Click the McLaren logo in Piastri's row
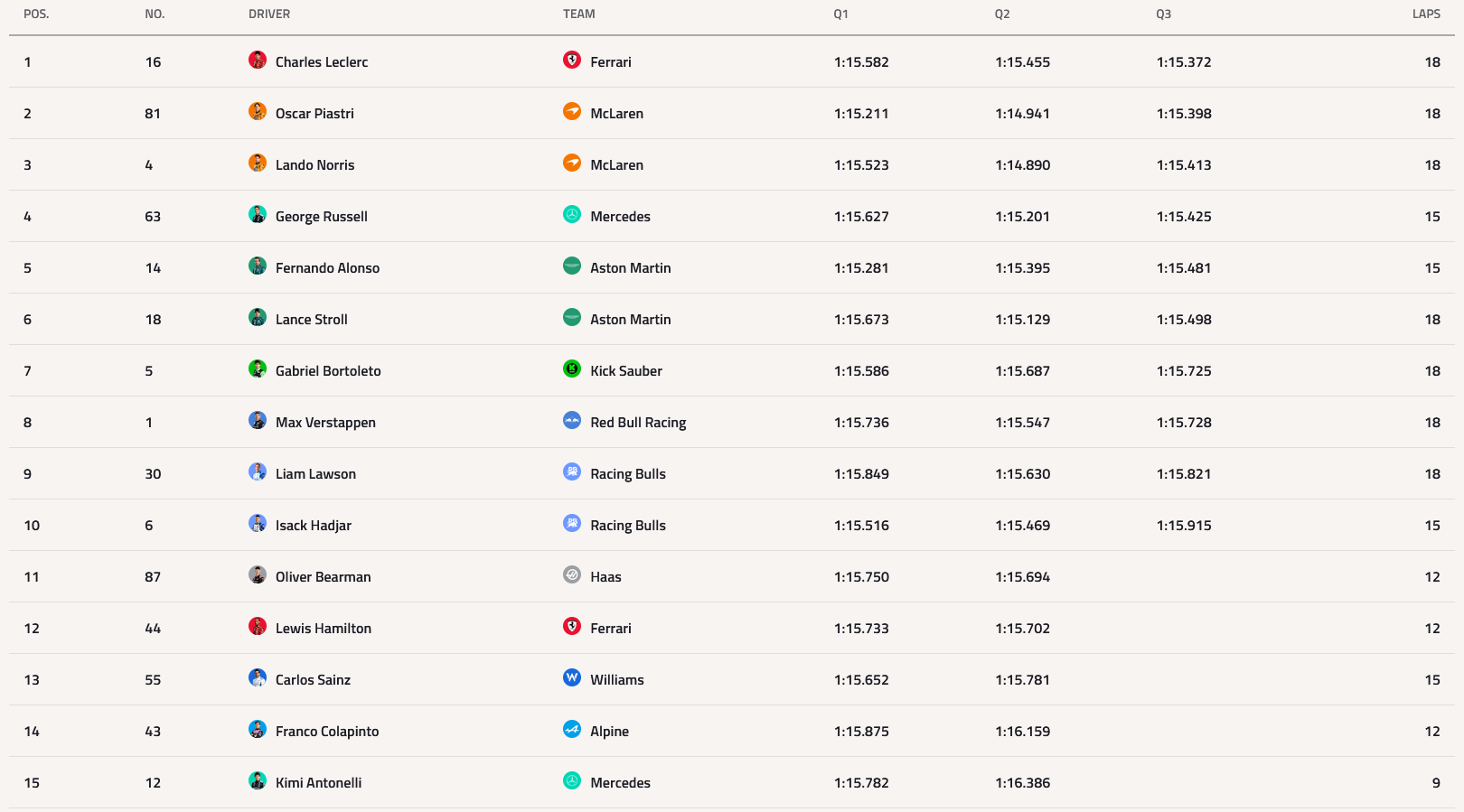Viewport: 1464px width, 812px height. (x=572, y=111)
